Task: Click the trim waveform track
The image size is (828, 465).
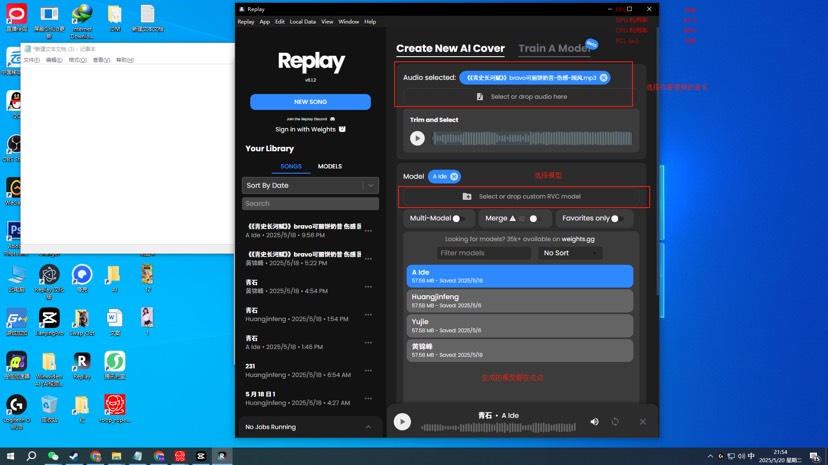Action: pyautogui.click(x=532, y=138)
